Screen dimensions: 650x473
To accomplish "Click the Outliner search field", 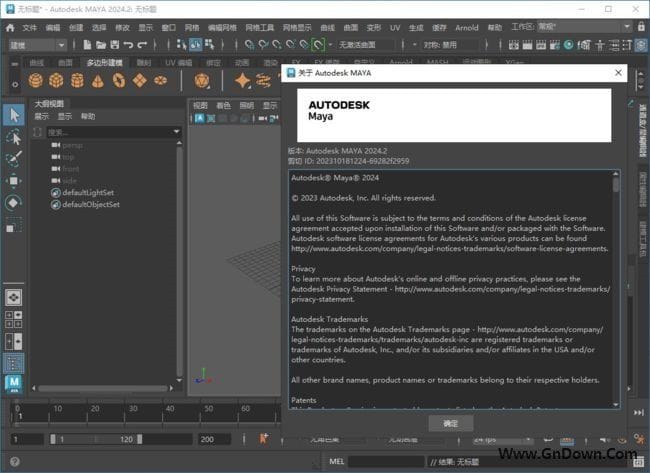I will click(x=109, y=132).
